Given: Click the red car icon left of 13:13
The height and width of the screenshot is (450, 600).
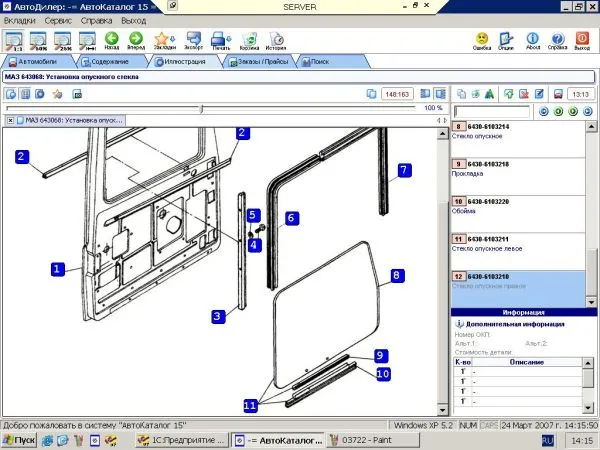Looking at the screenshot, I should pyautogui.click(x=558, y=94).
